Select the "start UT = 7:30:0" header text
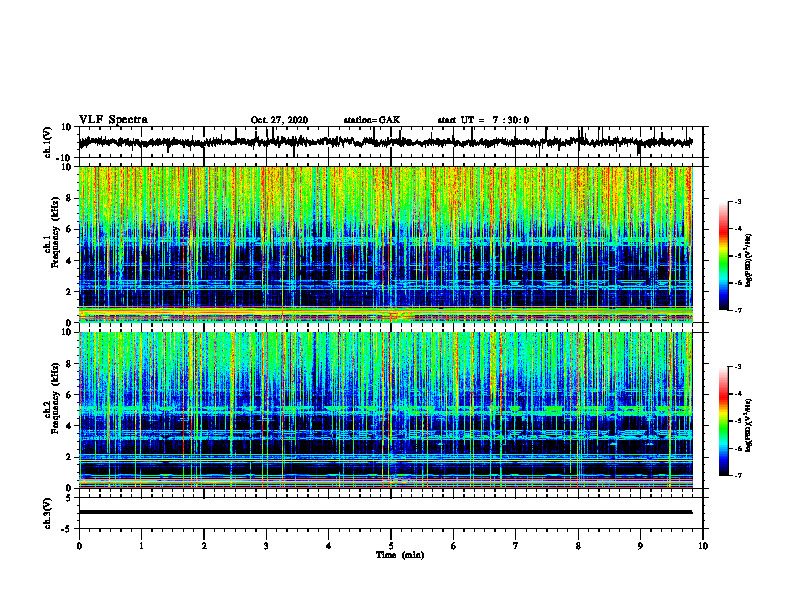 pyautogui.click(x=483, y=120)
